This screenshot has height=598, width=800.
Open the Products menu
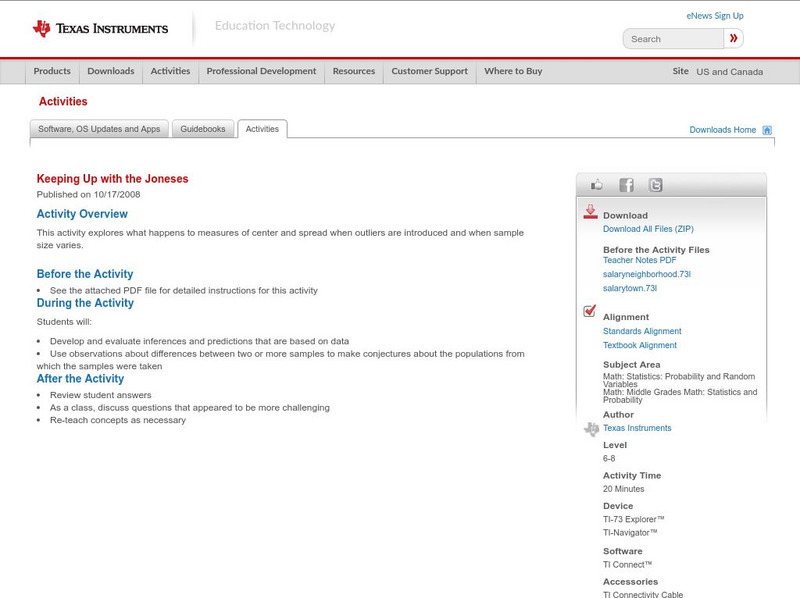coord(52,72)
